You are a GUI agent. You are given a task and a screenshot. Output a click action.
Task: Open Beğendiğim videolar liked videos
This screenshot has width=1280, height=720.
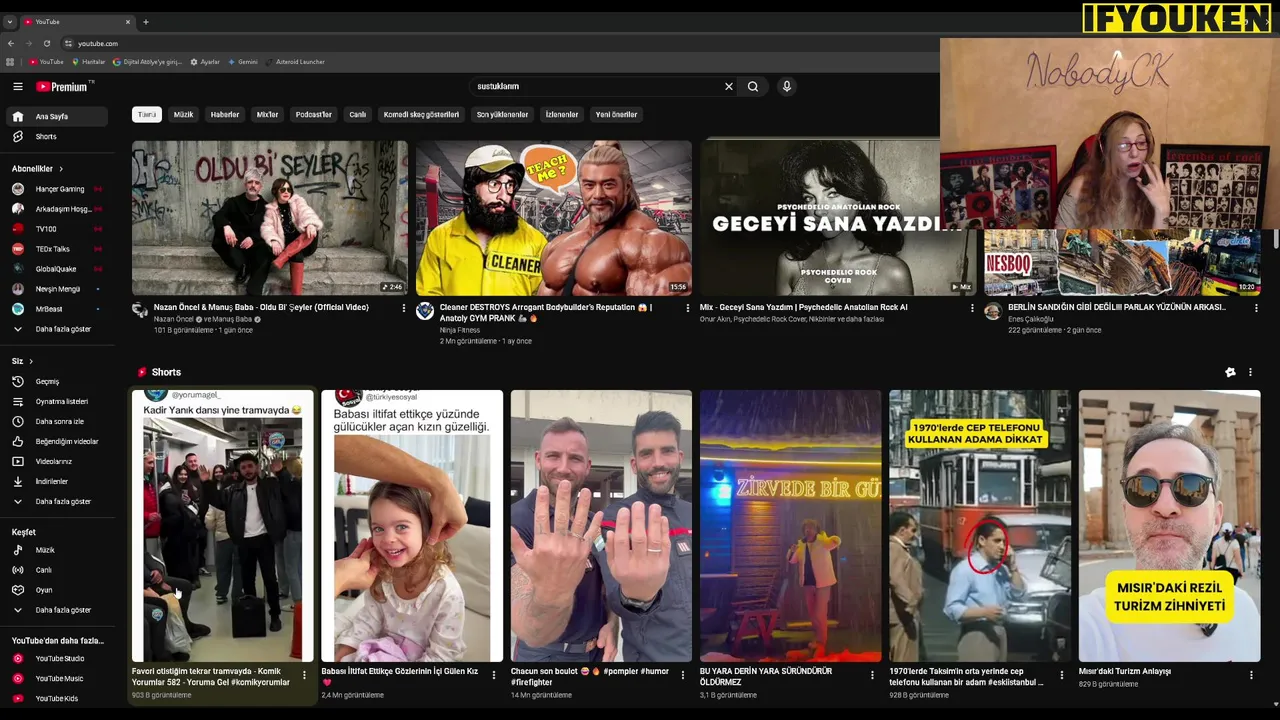tap(55, 442)
